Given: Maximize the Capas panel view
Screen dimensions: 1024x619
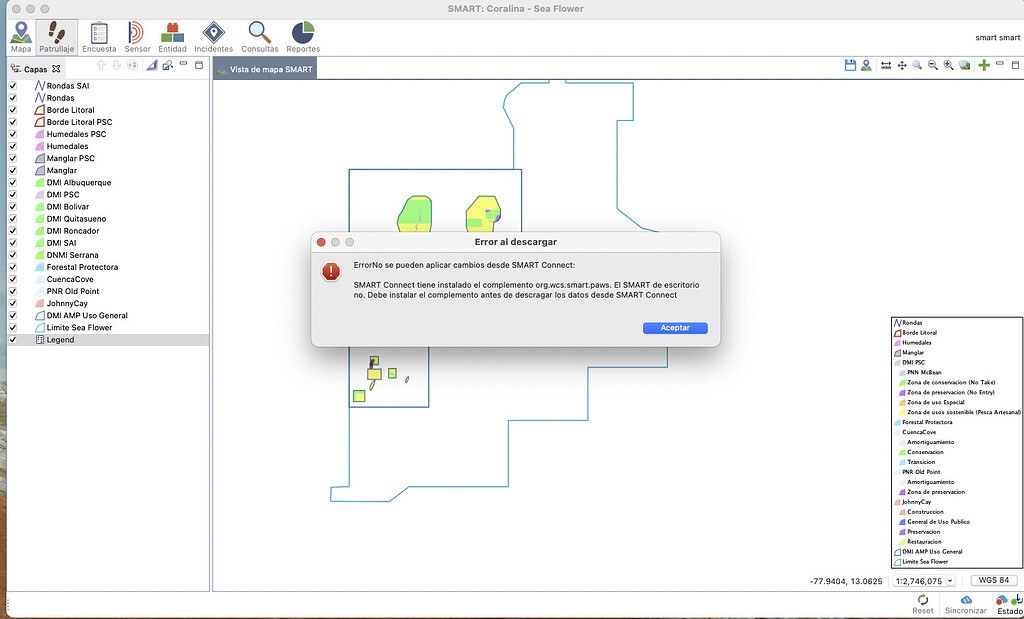Looking at the screenshot, I should [x=199, y=66].
